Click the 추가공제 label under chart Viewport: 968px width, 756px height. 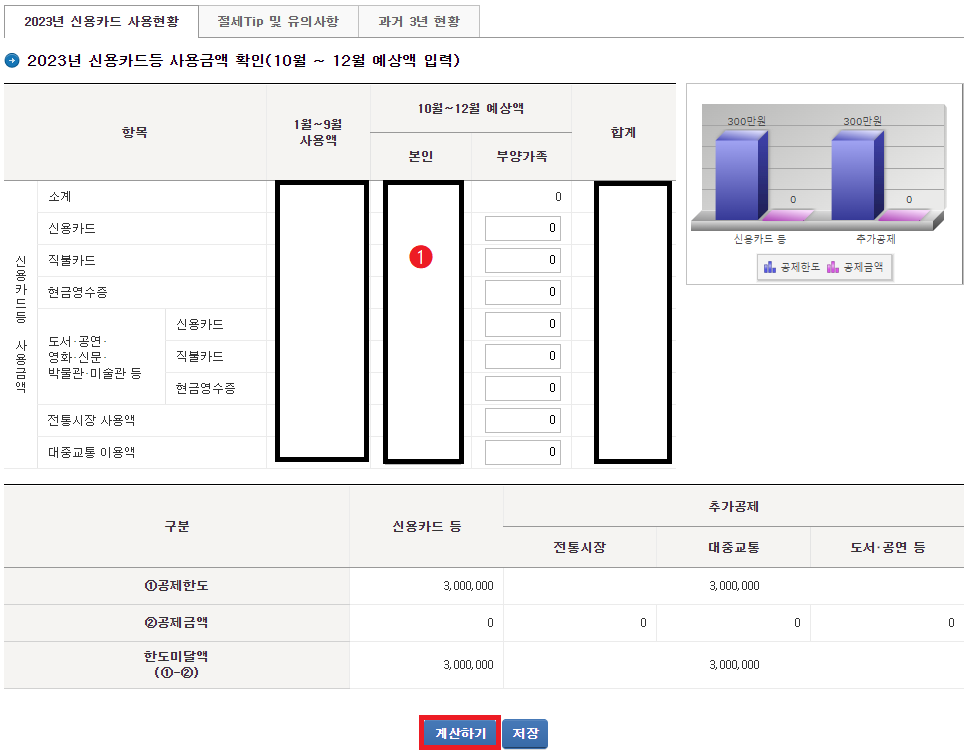pos(875,239)
